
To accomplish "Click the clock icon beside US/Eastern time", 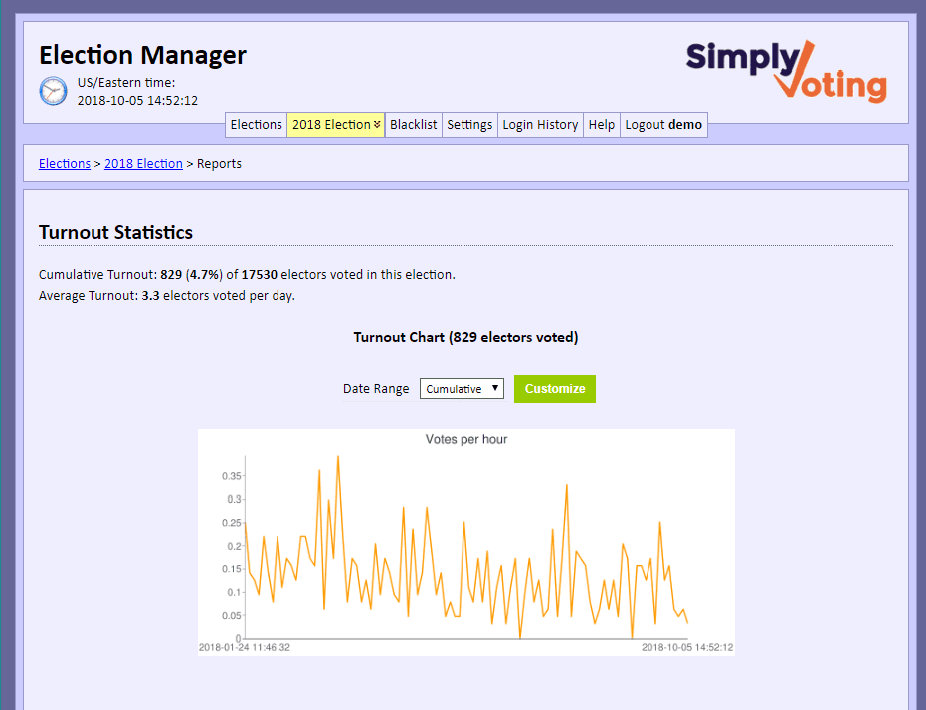I will (x=53, y=91).
